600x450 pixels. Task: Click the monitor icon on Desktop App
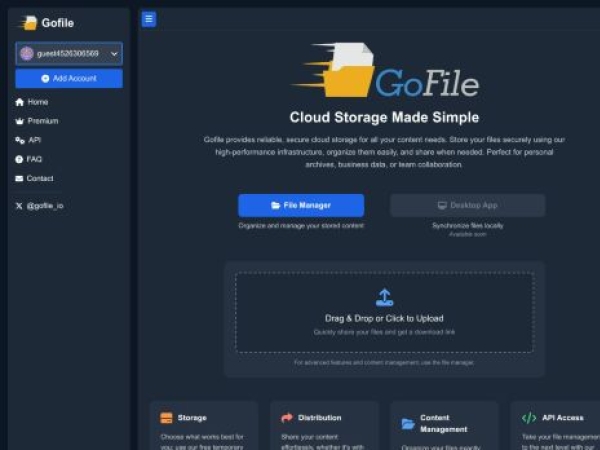(442, 205)
